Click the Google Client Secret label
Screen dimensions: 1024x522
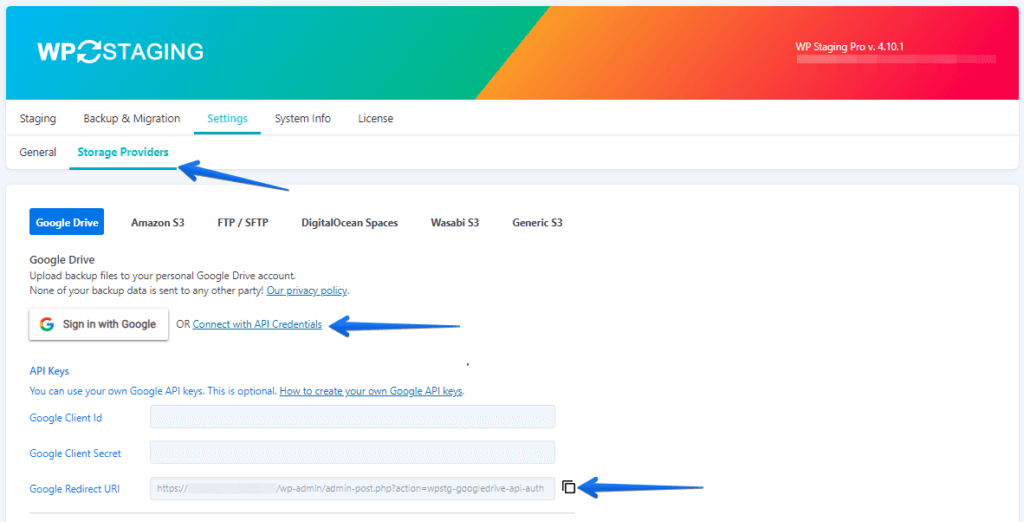point(75,453)
